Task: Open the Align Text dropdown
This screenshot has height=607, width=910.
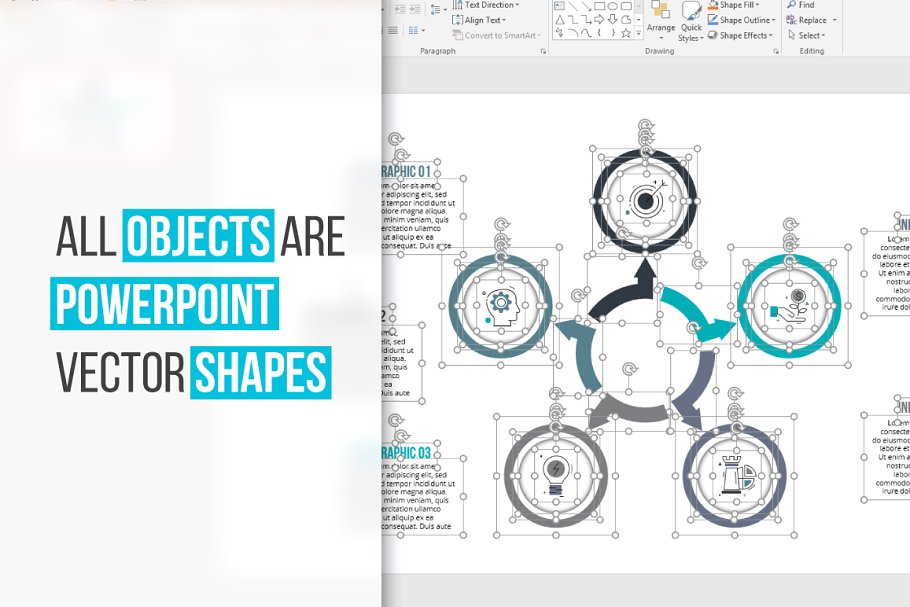Action: (482, 20)
